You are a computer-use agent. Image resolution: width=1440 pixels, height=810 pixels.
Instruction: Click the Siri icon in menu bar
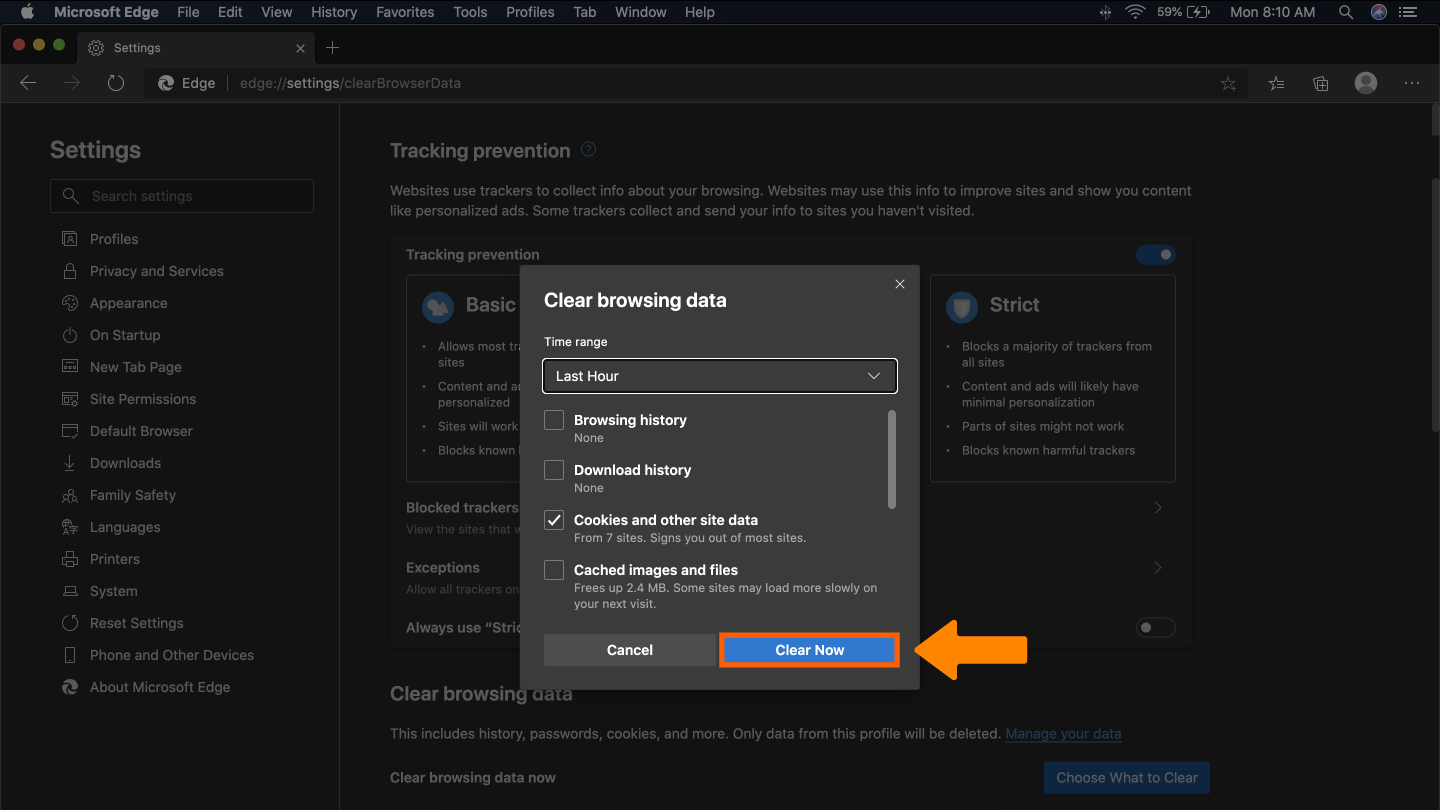1379,12
